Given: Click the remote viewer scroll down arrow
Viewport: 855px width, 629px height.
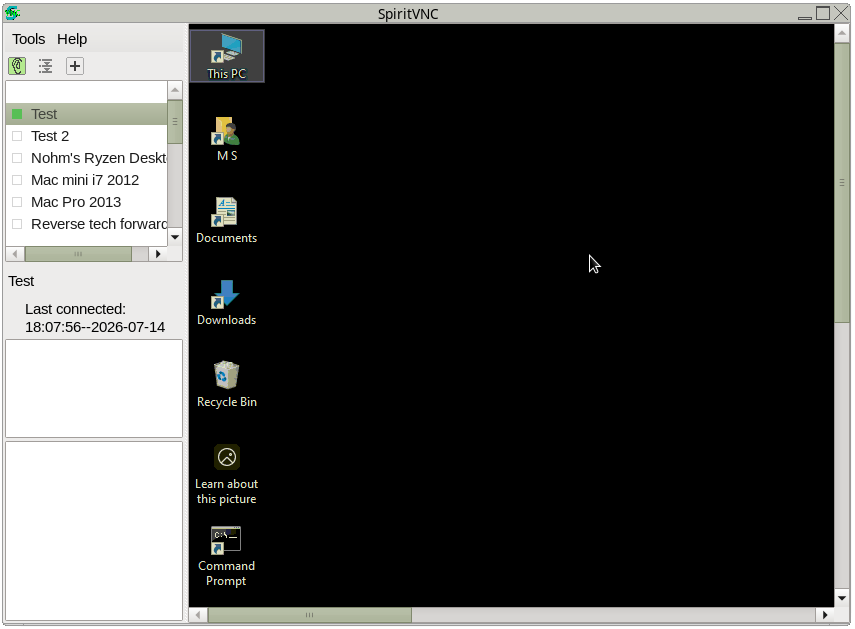Looking at the screenshot, I should [x=842, y=598].
